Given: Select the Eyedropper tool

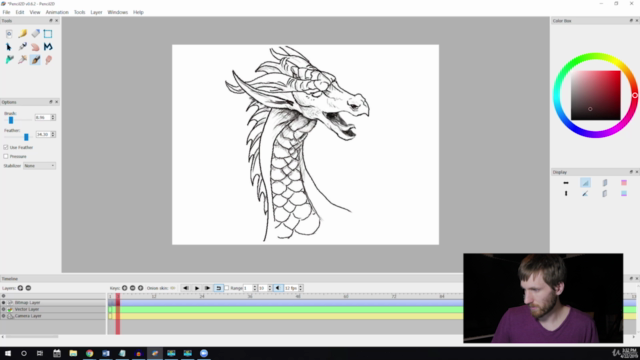Looking at the screenshot, I should (x=22, y=60).
